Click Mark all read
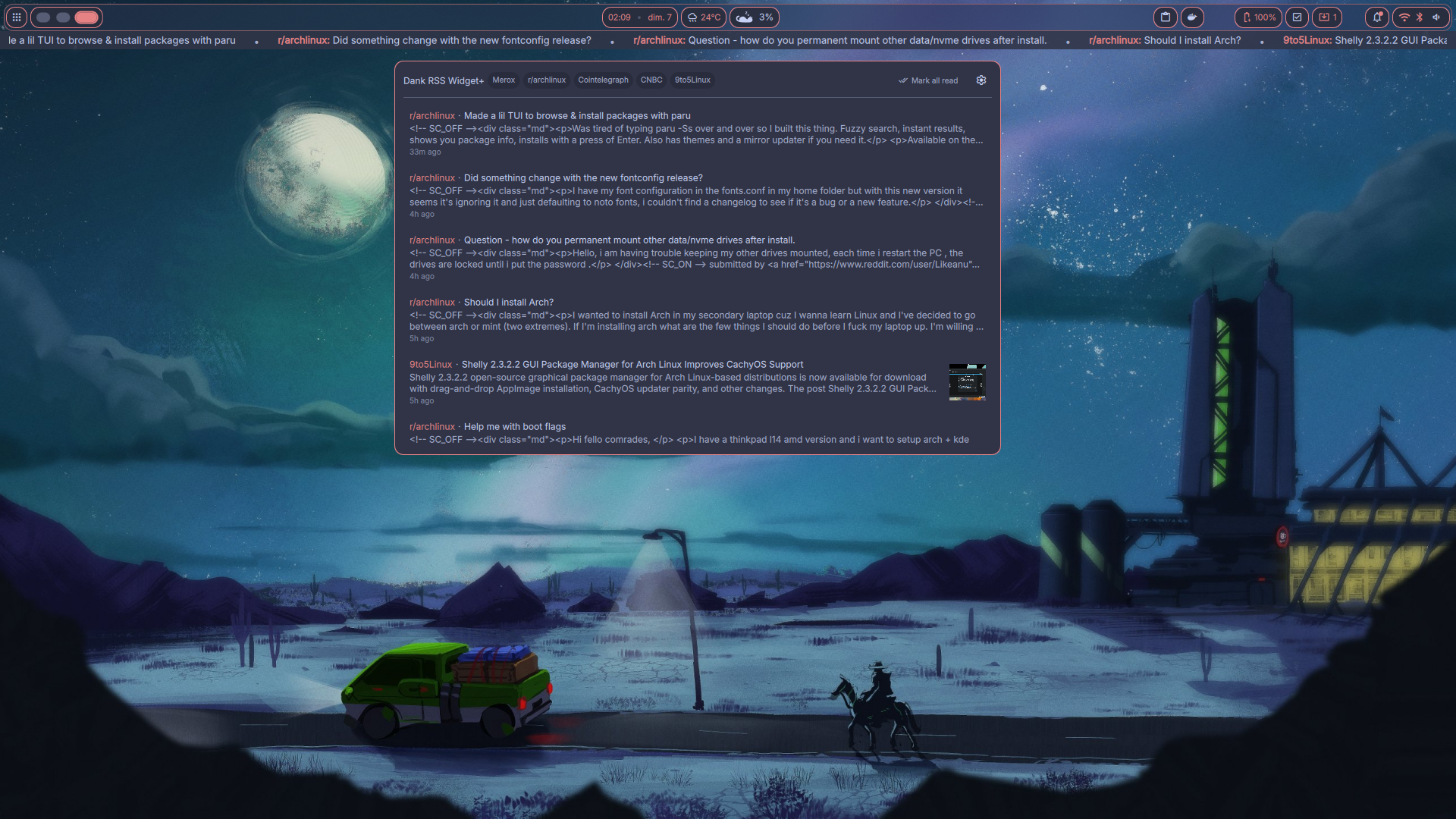1456x819 pixels. [928, 80]
